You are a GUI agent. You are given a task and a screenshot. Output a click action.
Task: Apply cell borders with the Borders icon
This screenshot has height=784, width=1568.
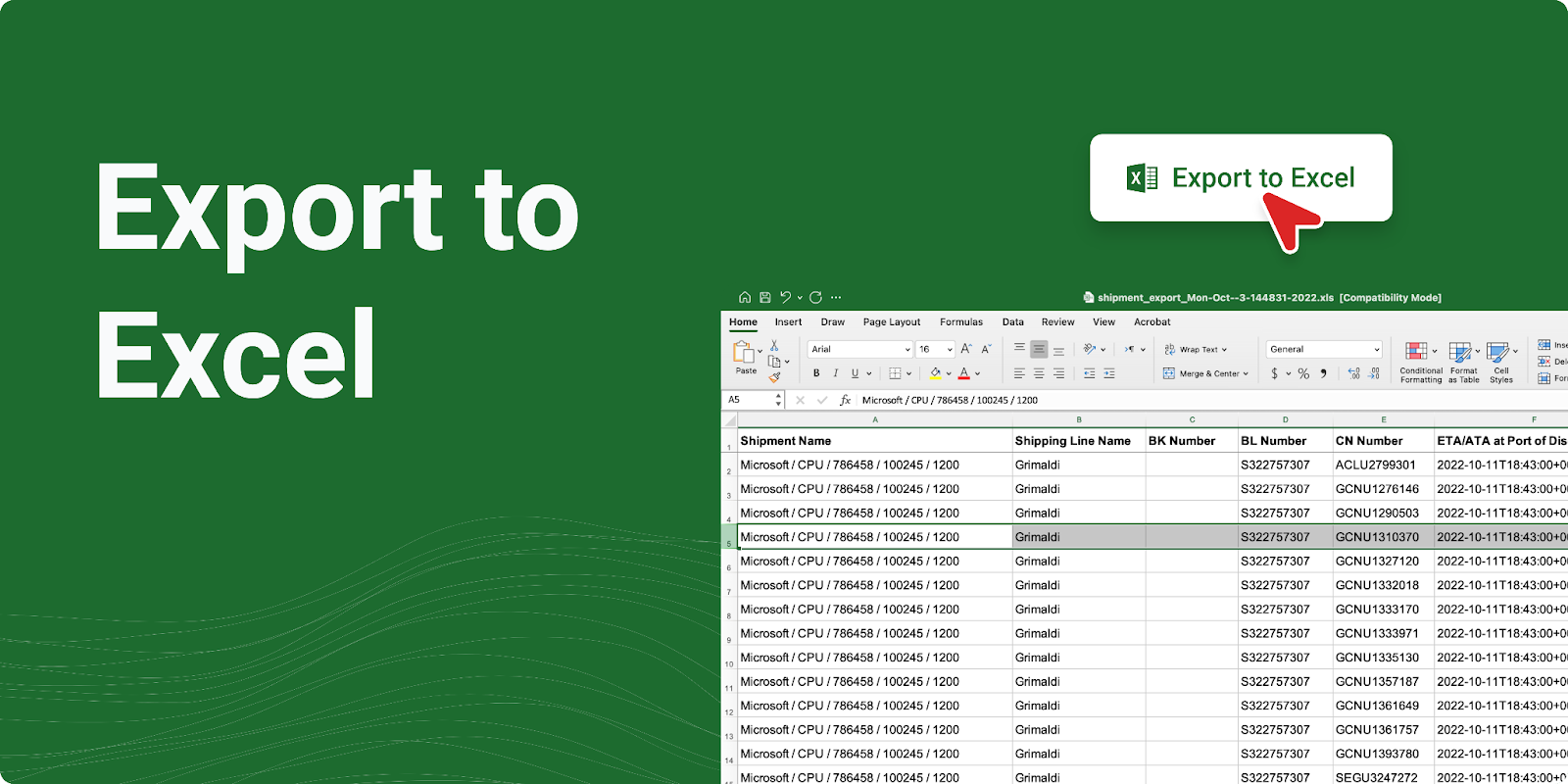pos(895,373)
